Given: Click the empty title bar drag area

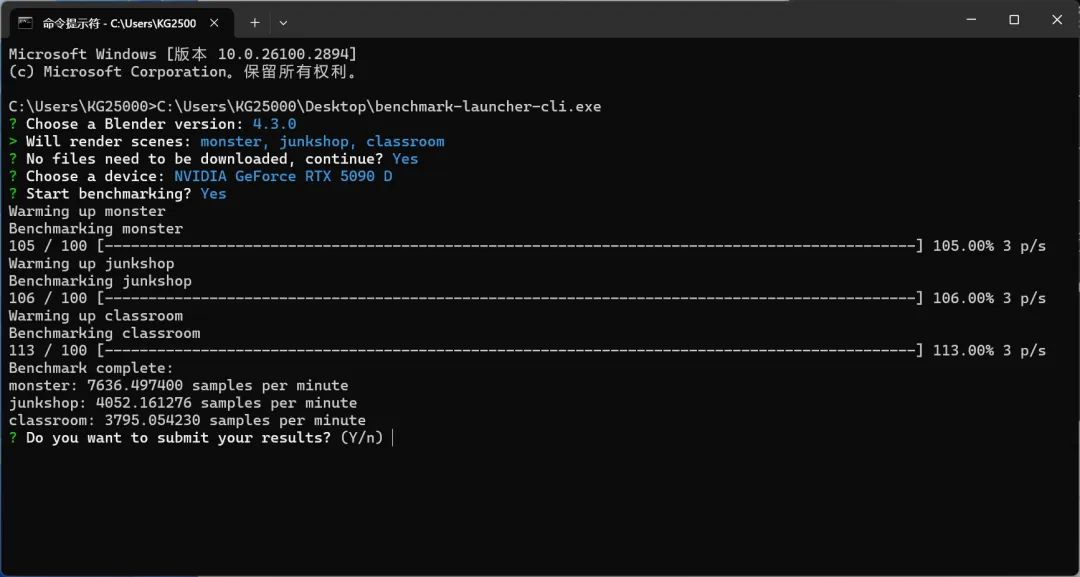Looking at the screenshot, I should pos(600,20).
